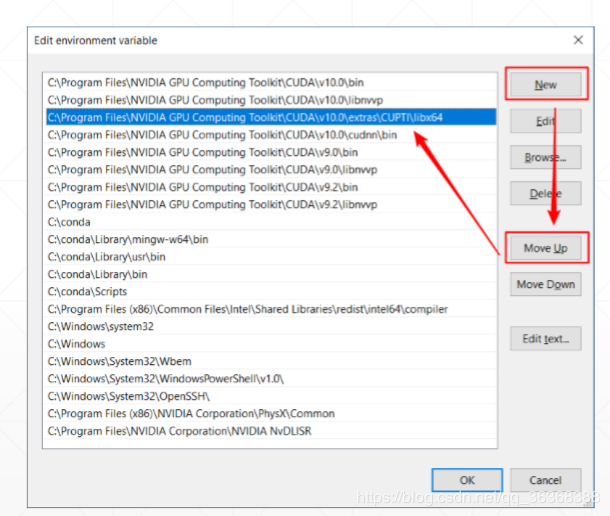The image size is (610, 516).
Task: Select the CUDA\v10.0\cudnn\bin entry
Action: pos(271,135)
